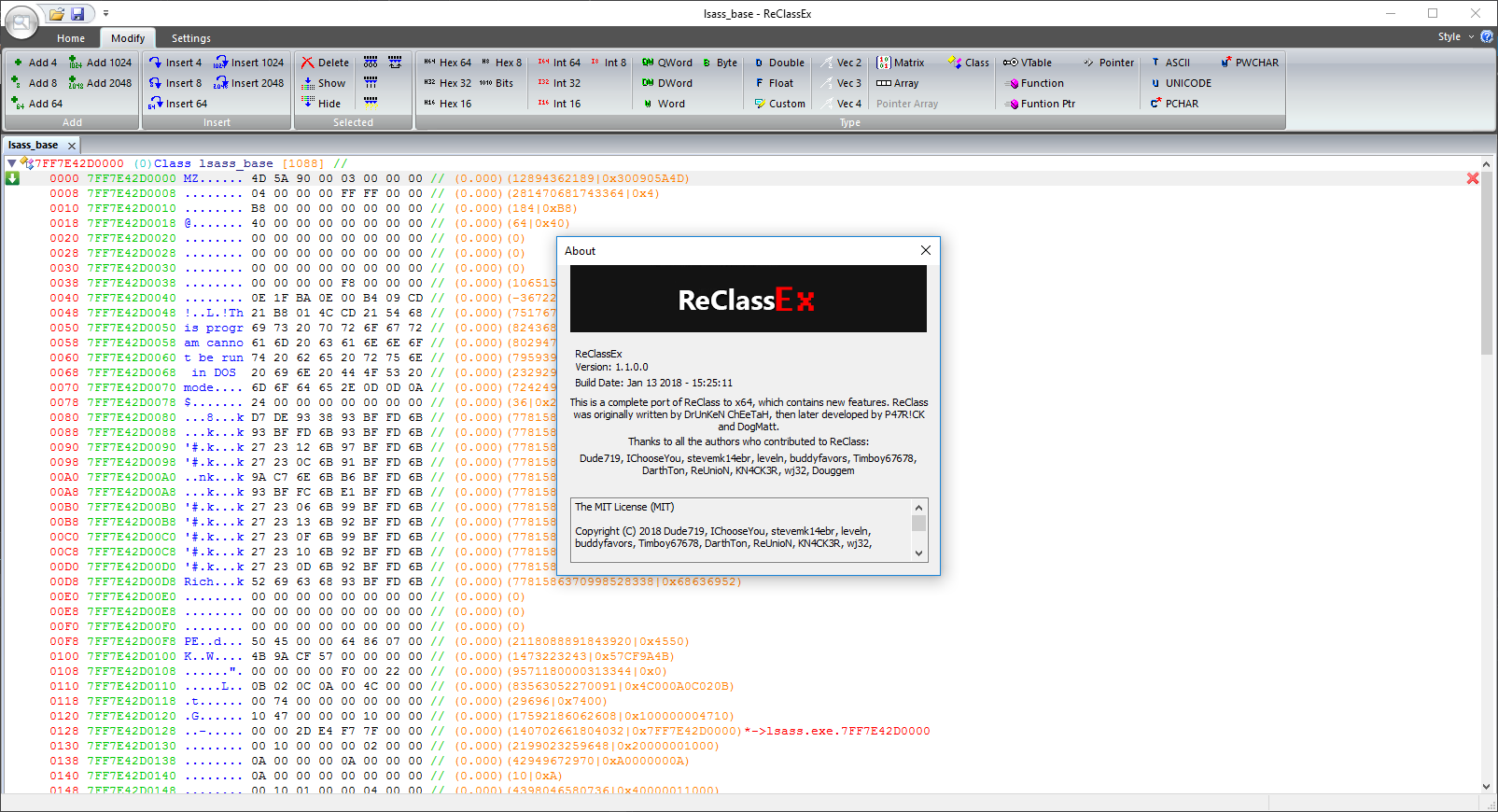The image size is (1498, 812).
Task: Set type to Custom
Action: (x=780, y=104)
